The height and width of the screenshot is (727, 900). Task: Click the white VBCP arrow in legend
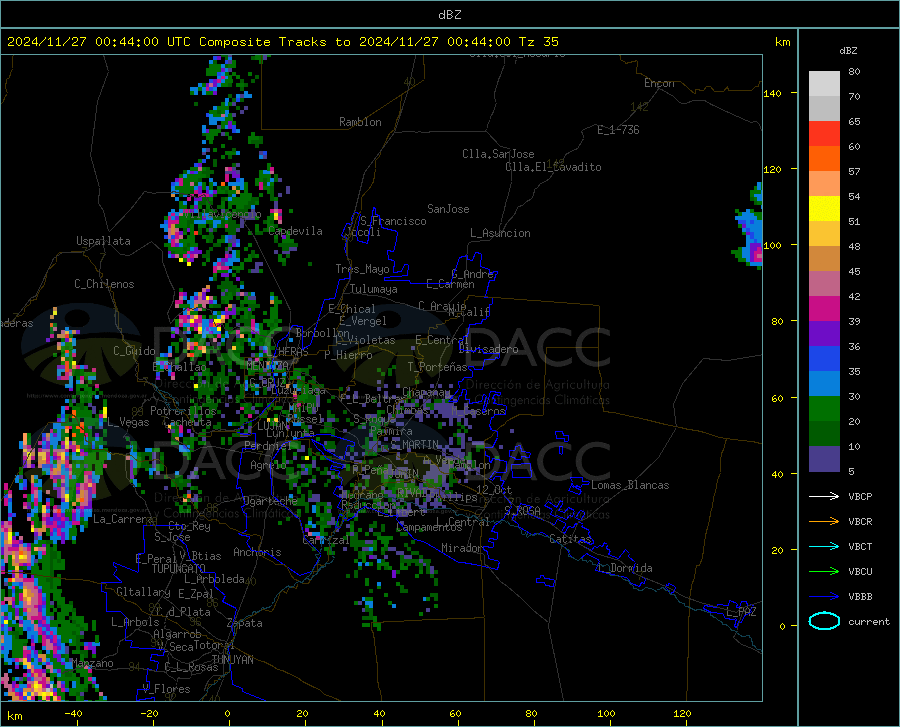coord(824,496)
